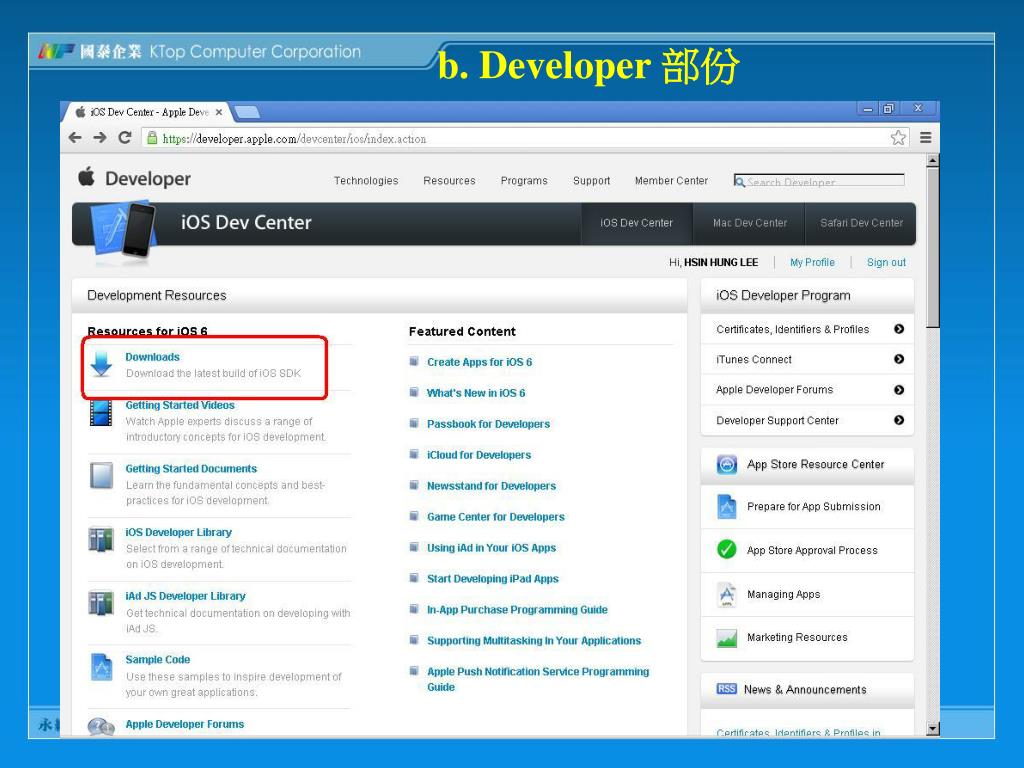Click the Sample Code blueprint icon
This screenshot has width=1024, height=768.
[101, 667]
